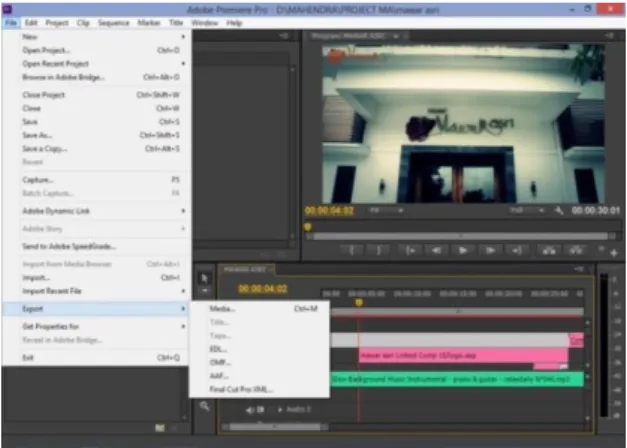Select Open Project menu item

coord(97,50)
